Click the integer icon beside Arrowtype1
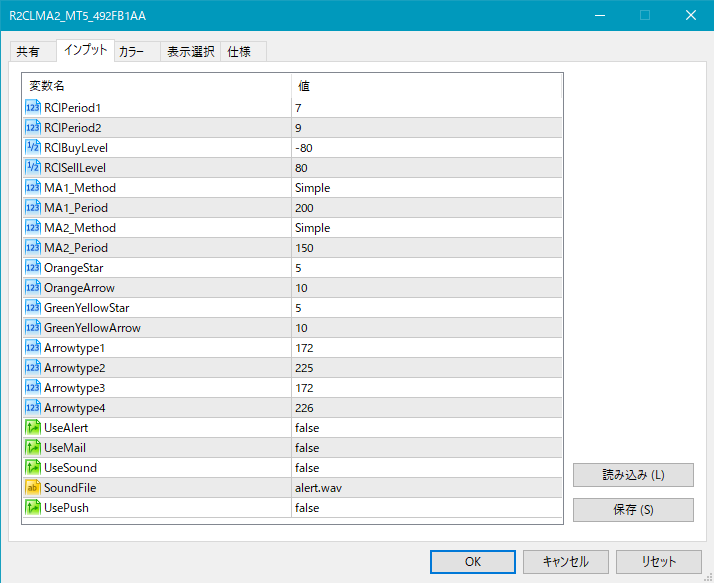Screen dimensions: 714x583 click(x=33, y=348)
